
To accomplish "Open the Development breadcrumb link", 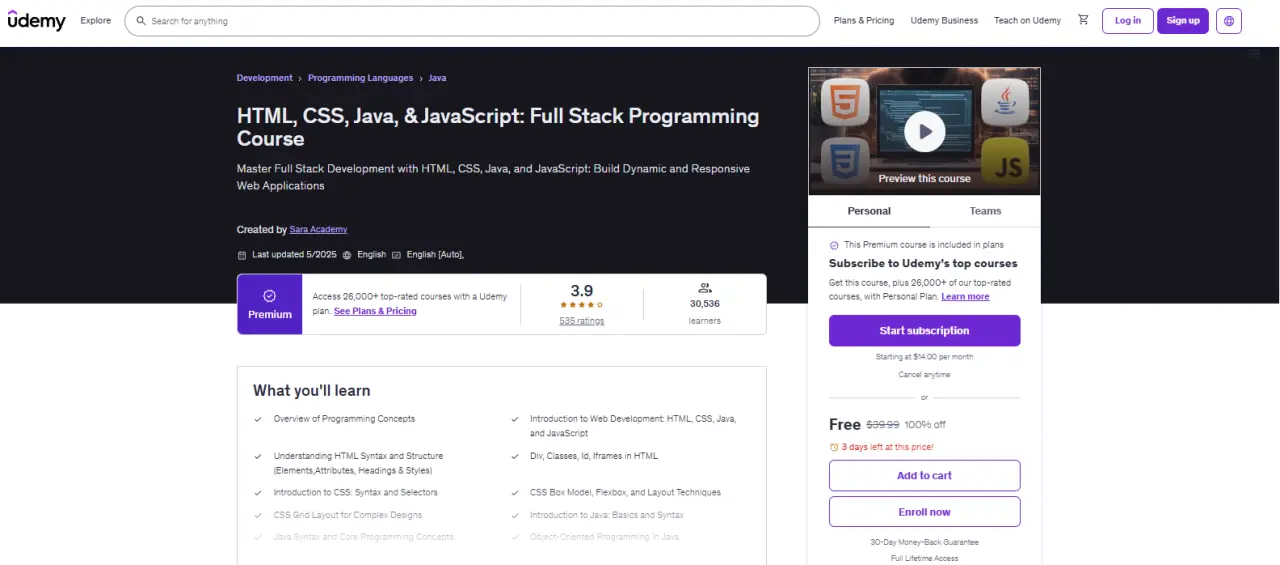I will pos(264,78).
